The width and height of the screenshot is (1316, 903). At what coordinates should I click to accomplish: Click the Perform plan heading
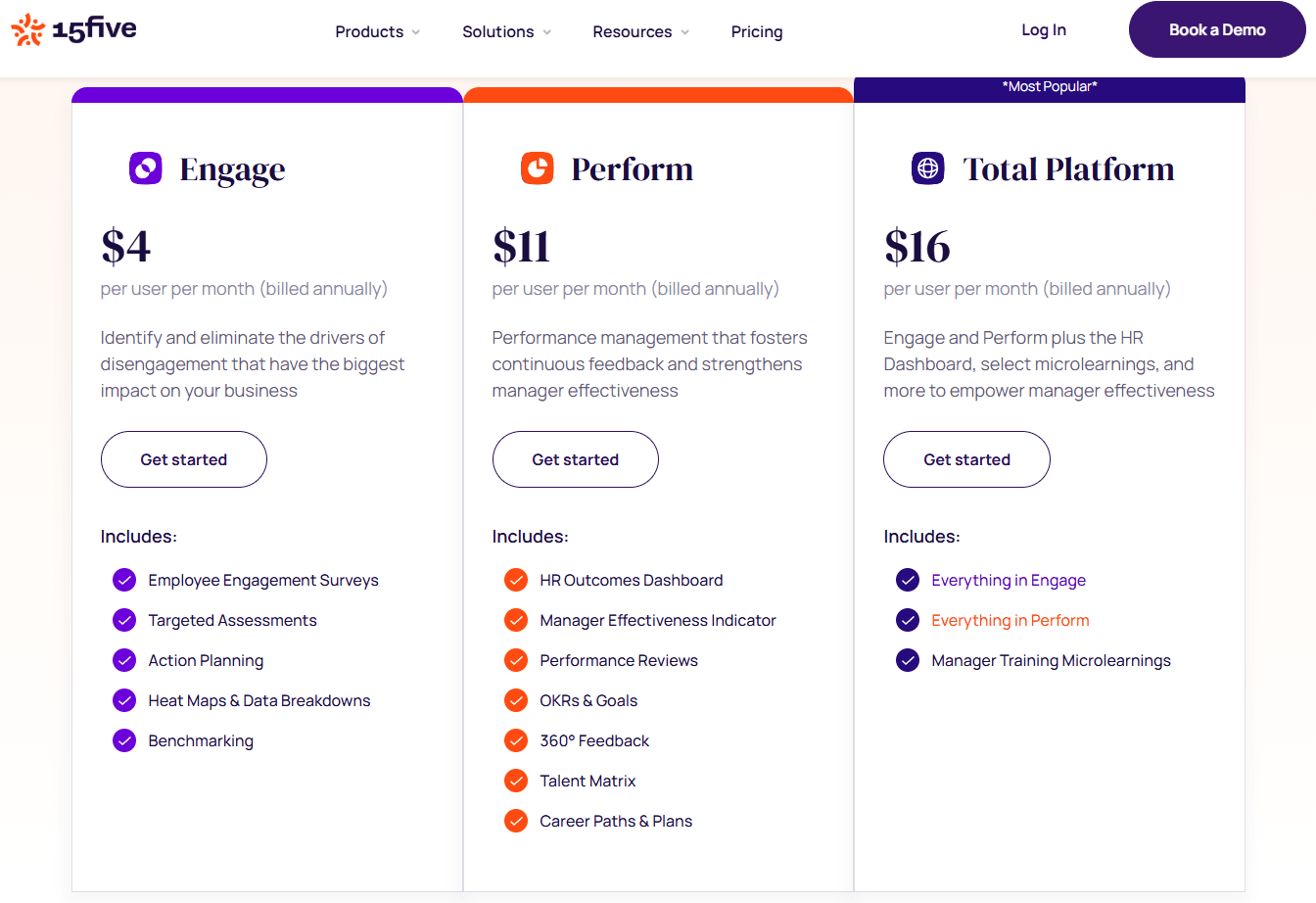tap(633, 169)
